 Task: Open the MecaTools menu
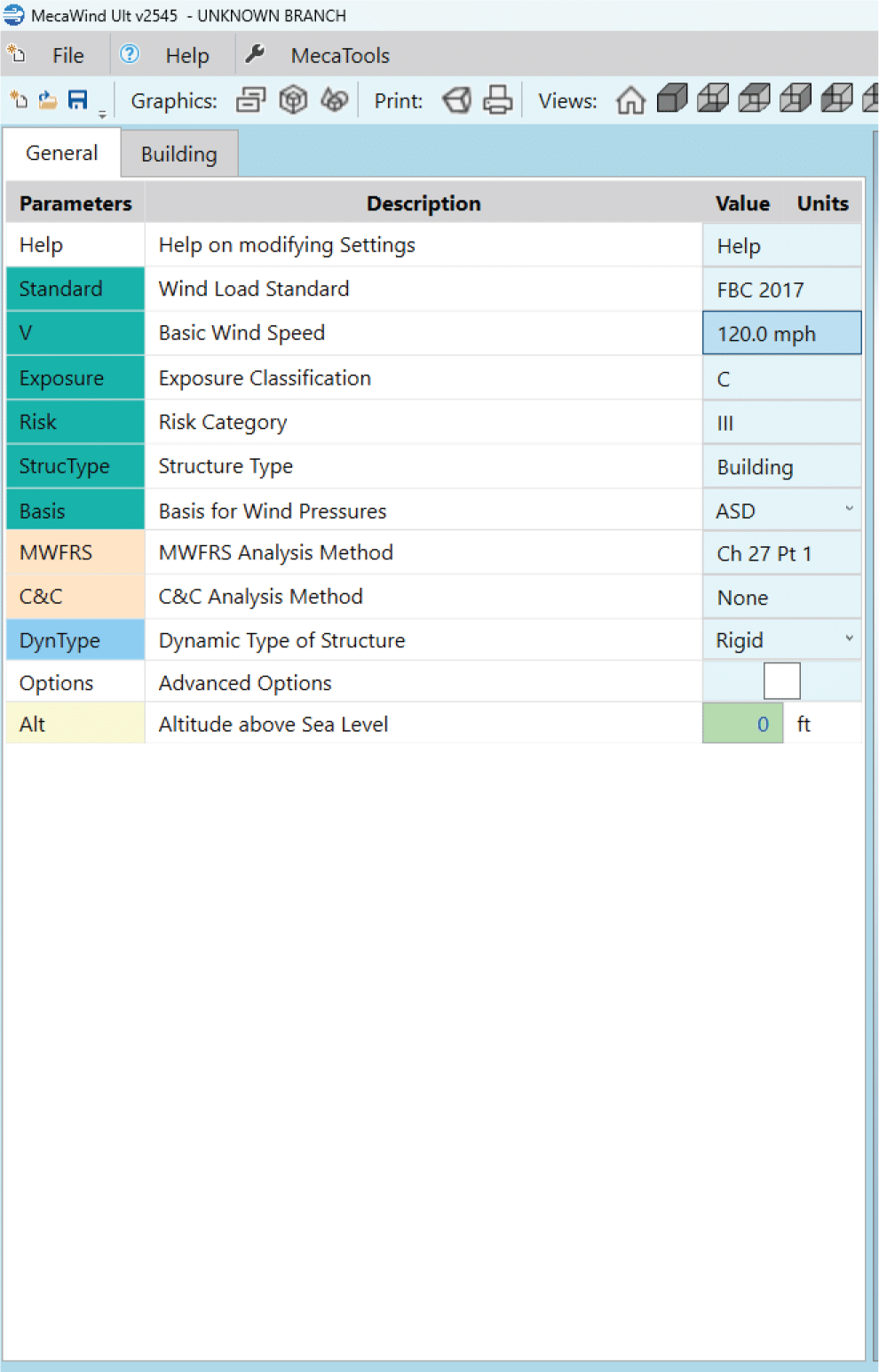click(x=339, y=56)
